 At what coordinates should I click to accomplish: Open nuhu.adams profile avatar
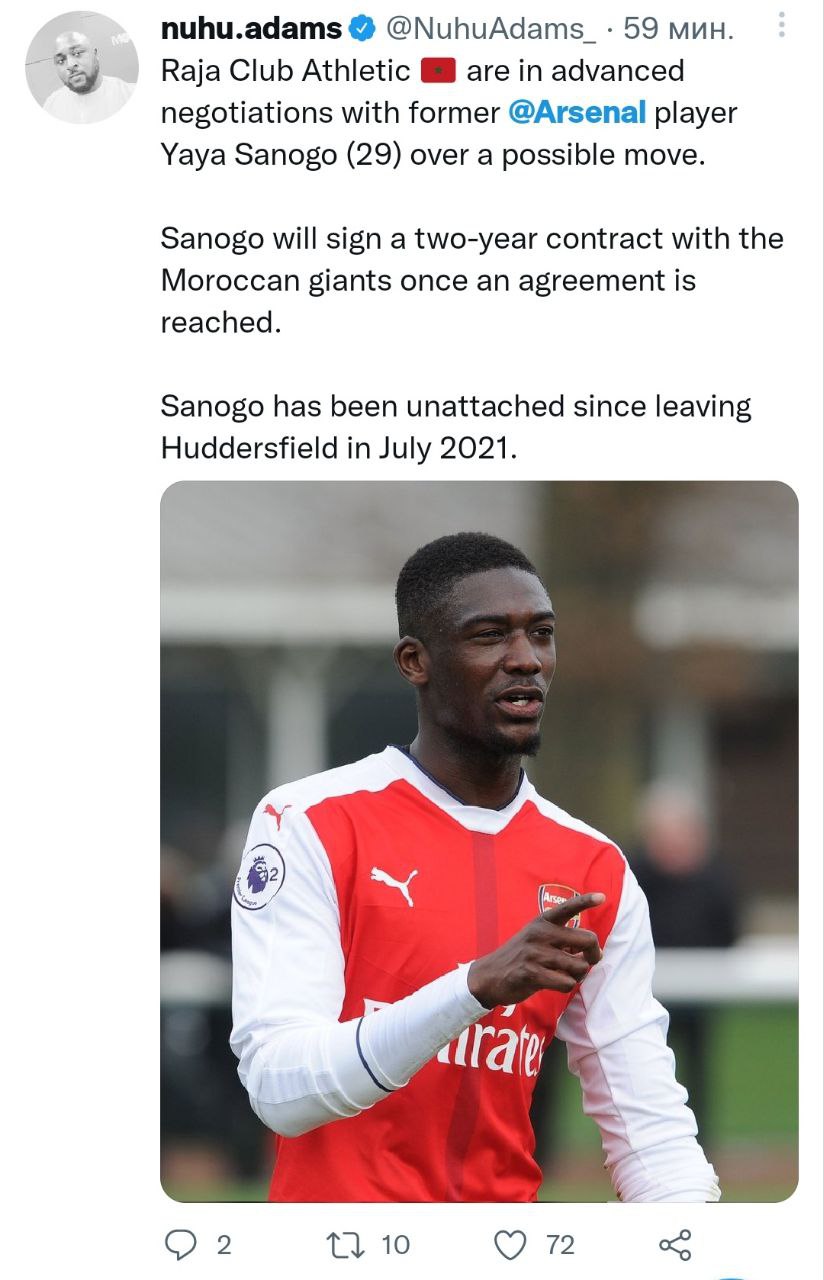(82, 68)
